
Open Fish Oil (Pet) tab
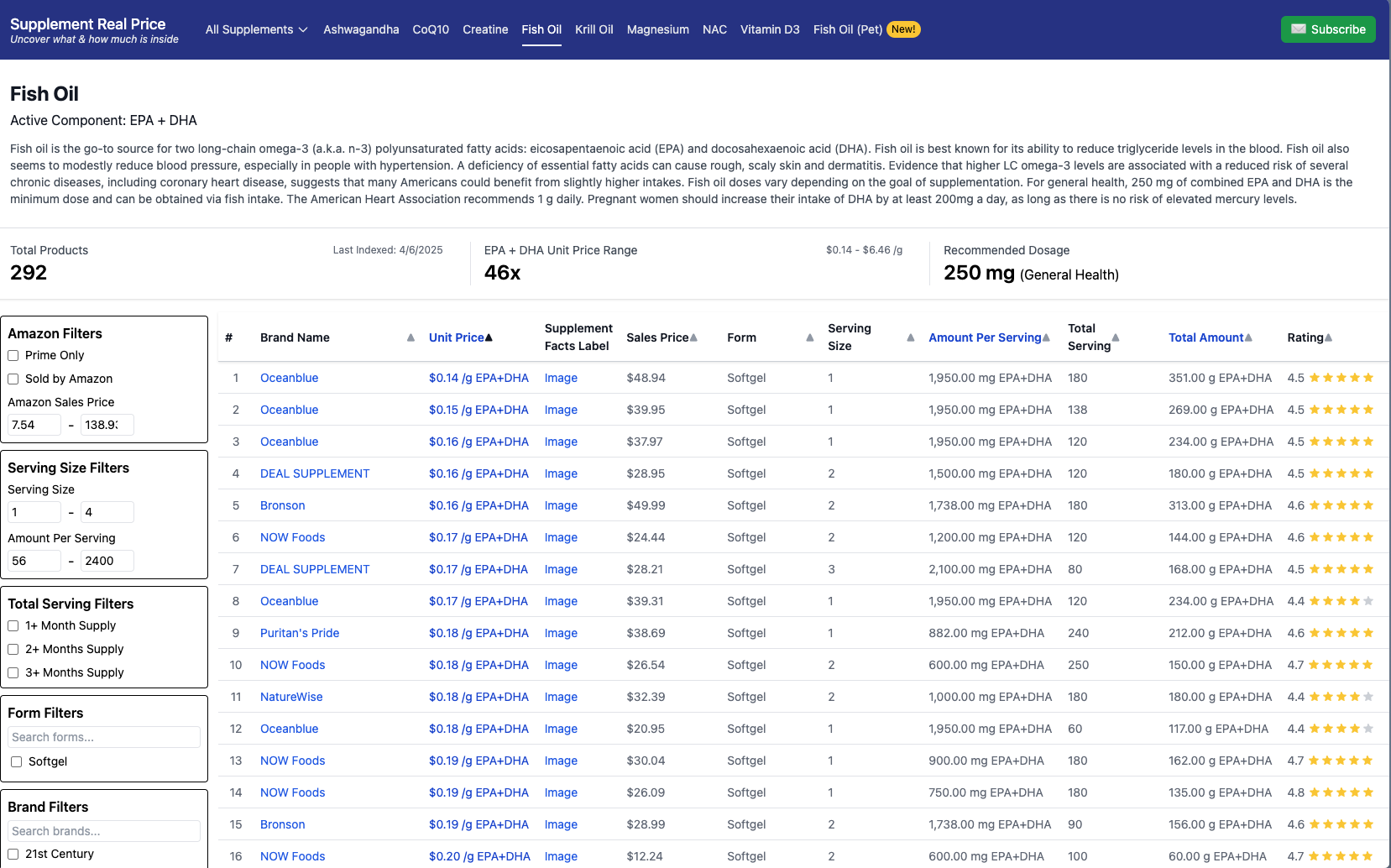pyautogui.click(x=848, y=29)
